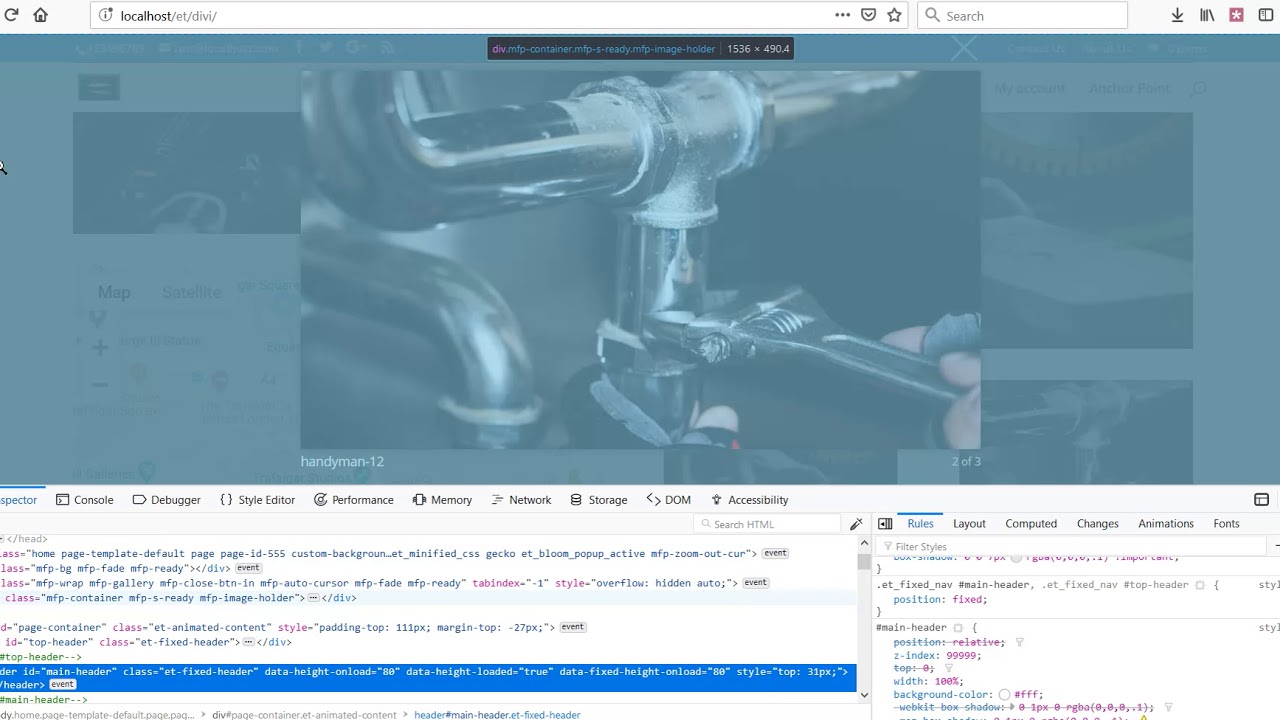Edit the position: fixed declaration value
1280x720 pixels.
968,600
